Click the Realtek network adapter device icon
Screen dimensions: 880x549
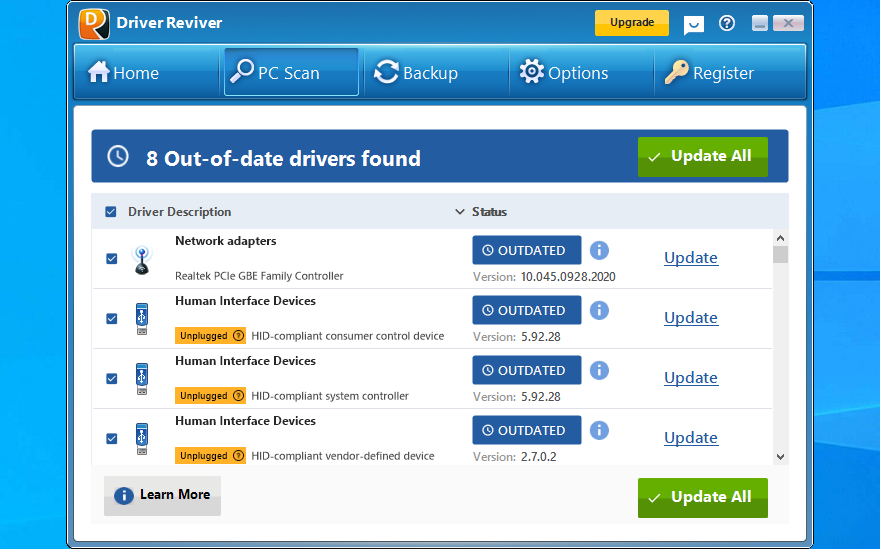(142, 259)
